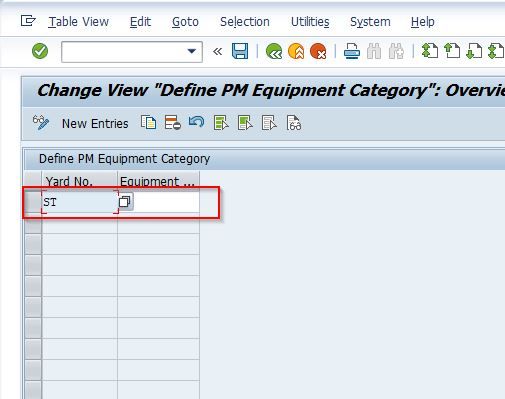Viewport: 505px width, 399px height.
Task: Click the Deselect All icon
Action: [269, 123]
